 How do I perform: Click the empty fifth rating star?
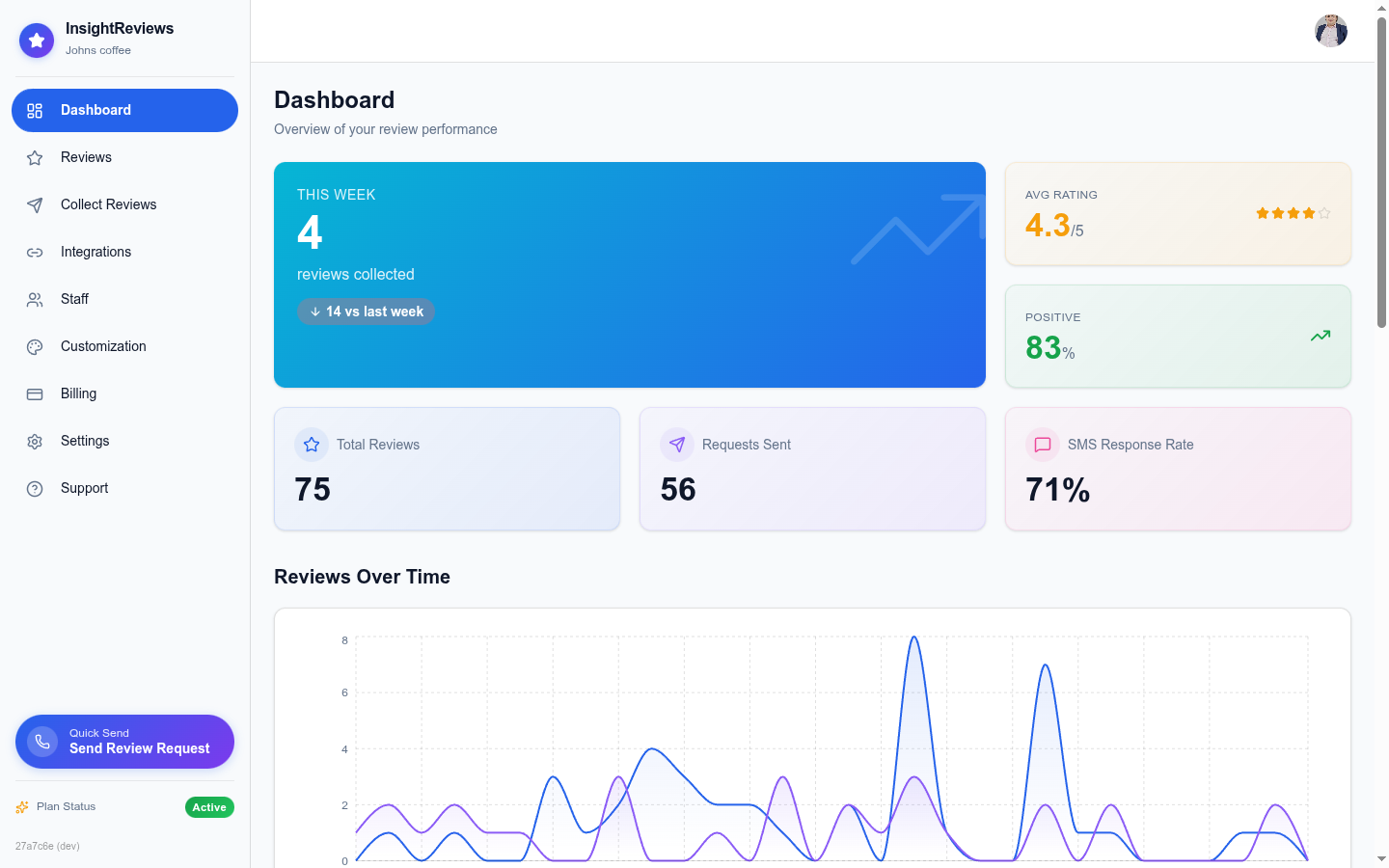[1323, 213]
